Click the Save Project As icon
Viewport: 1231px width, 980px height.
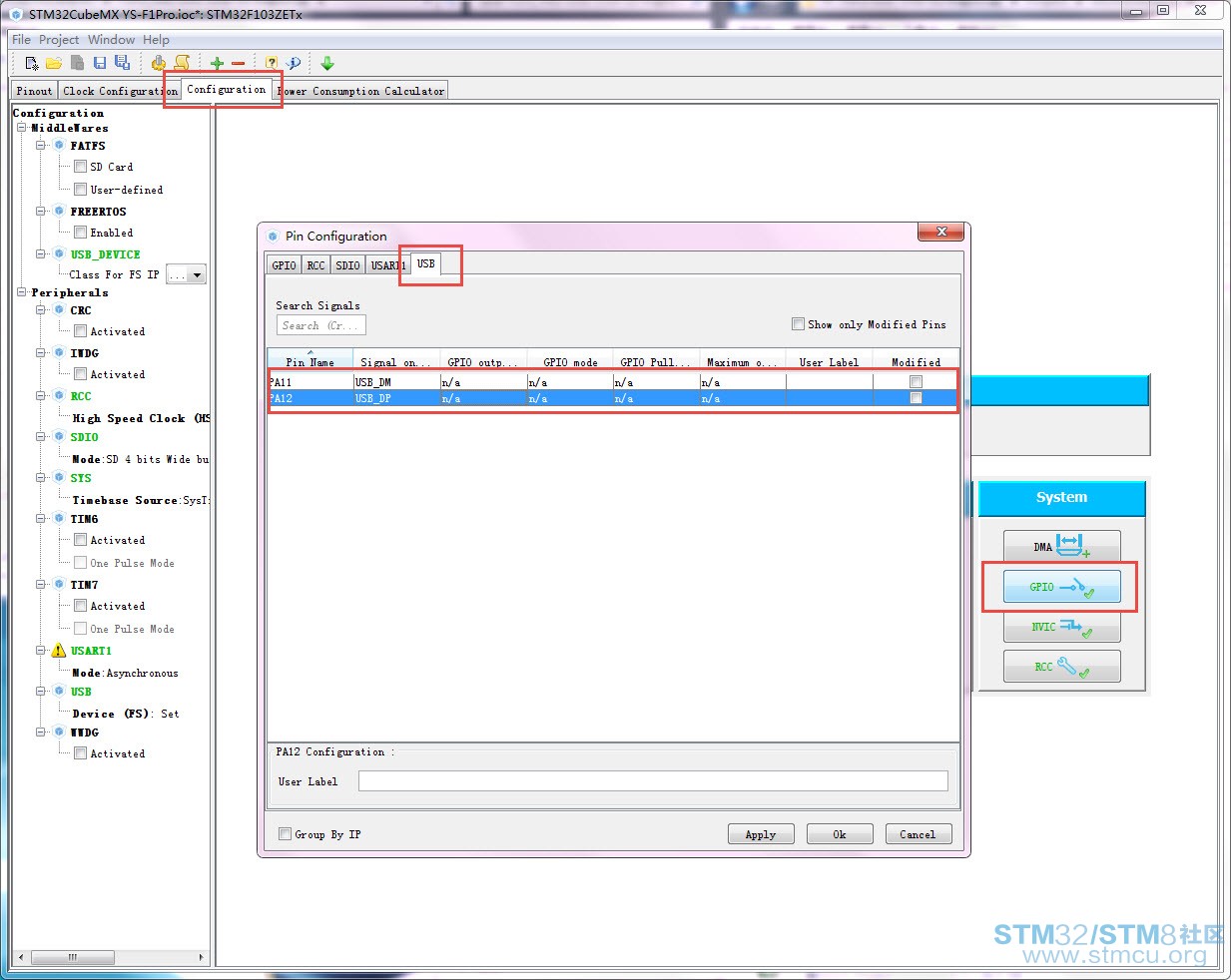(122, 63)
